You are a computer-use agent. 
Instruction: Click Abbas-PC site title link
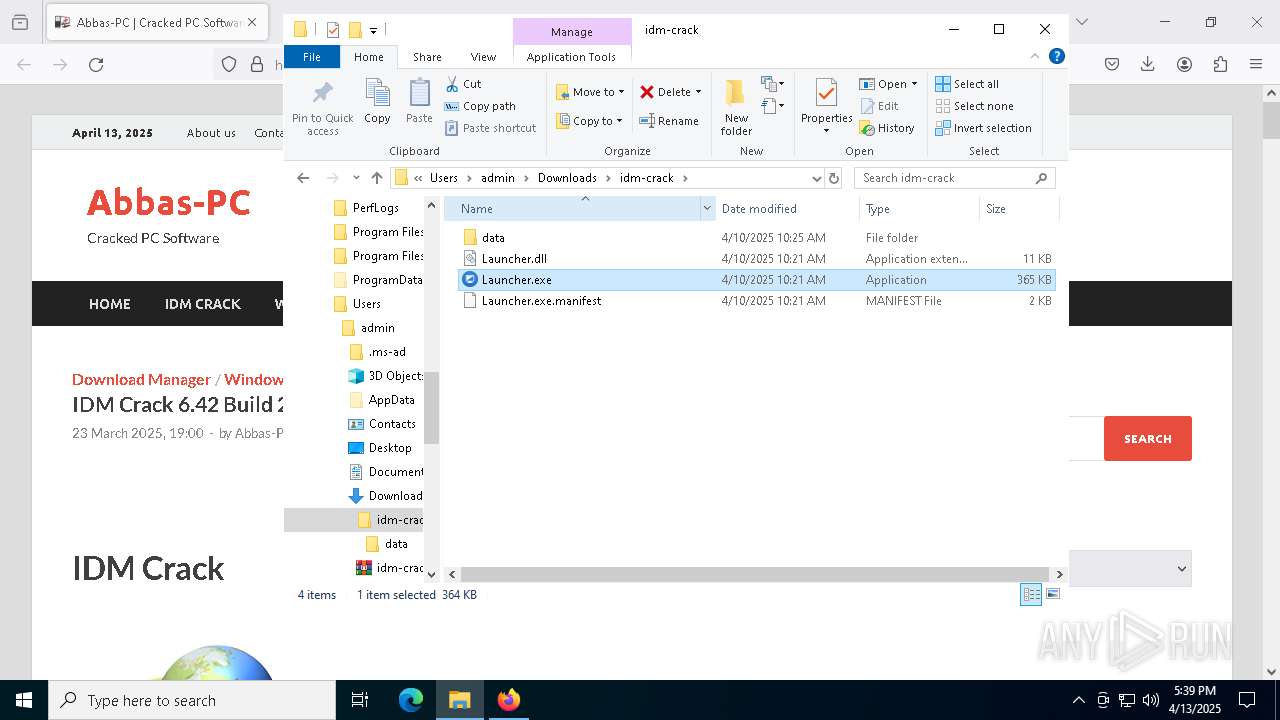pyautogui.click(x=169, y=202)
